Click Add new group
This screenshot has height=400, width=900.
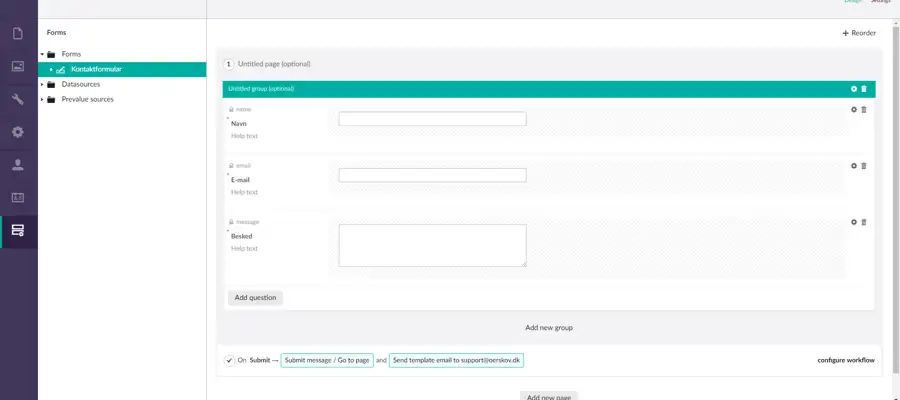coord(549,327)
